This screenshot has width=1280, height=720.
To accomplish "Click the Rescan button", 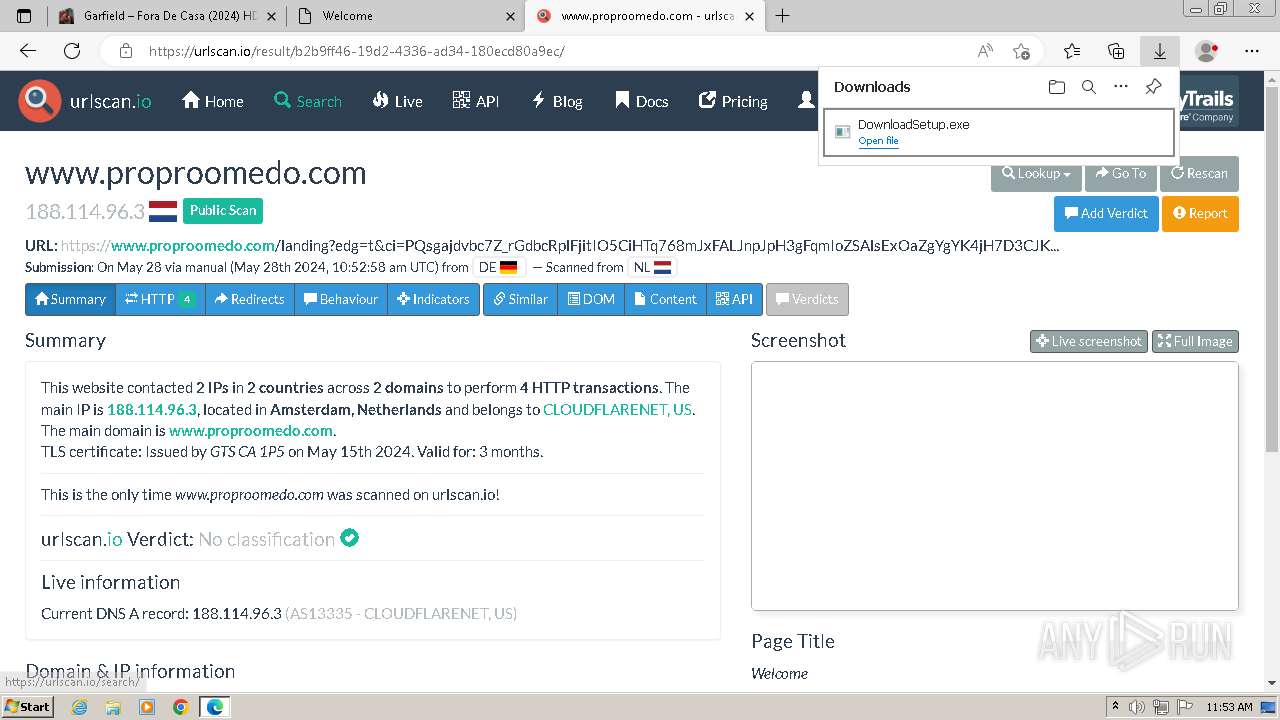I will (1199, 173).
